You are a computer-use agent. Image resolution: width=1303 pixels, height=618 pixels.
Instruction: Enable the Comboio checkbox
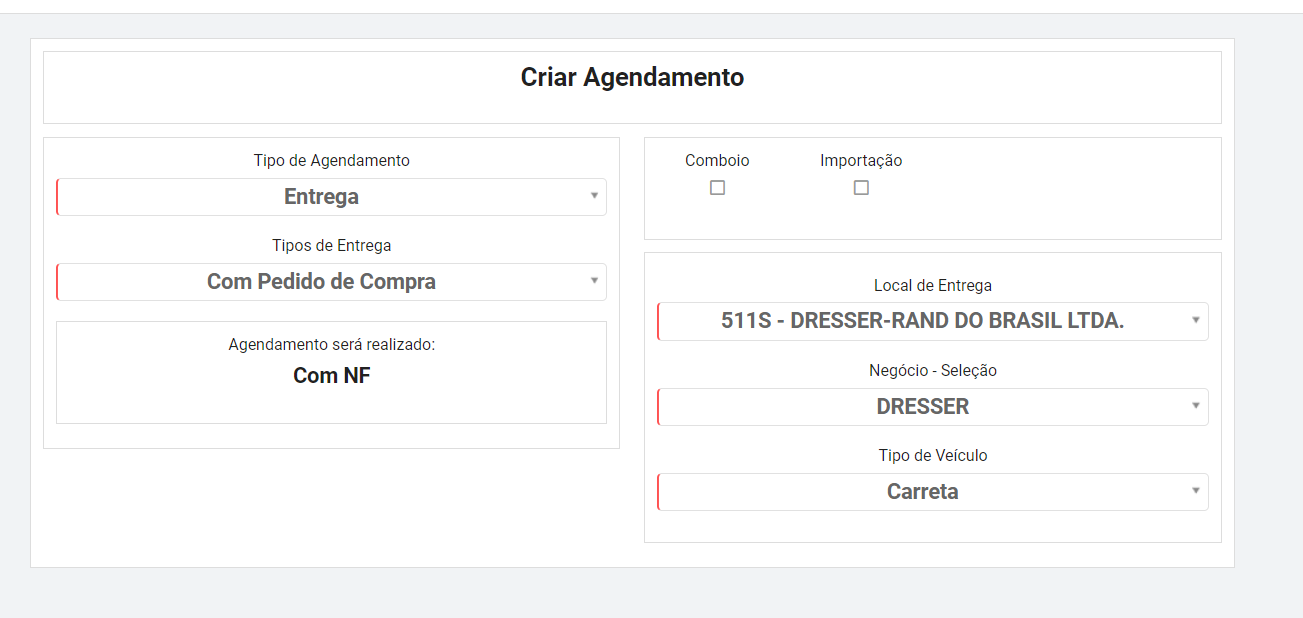[717, 188]
